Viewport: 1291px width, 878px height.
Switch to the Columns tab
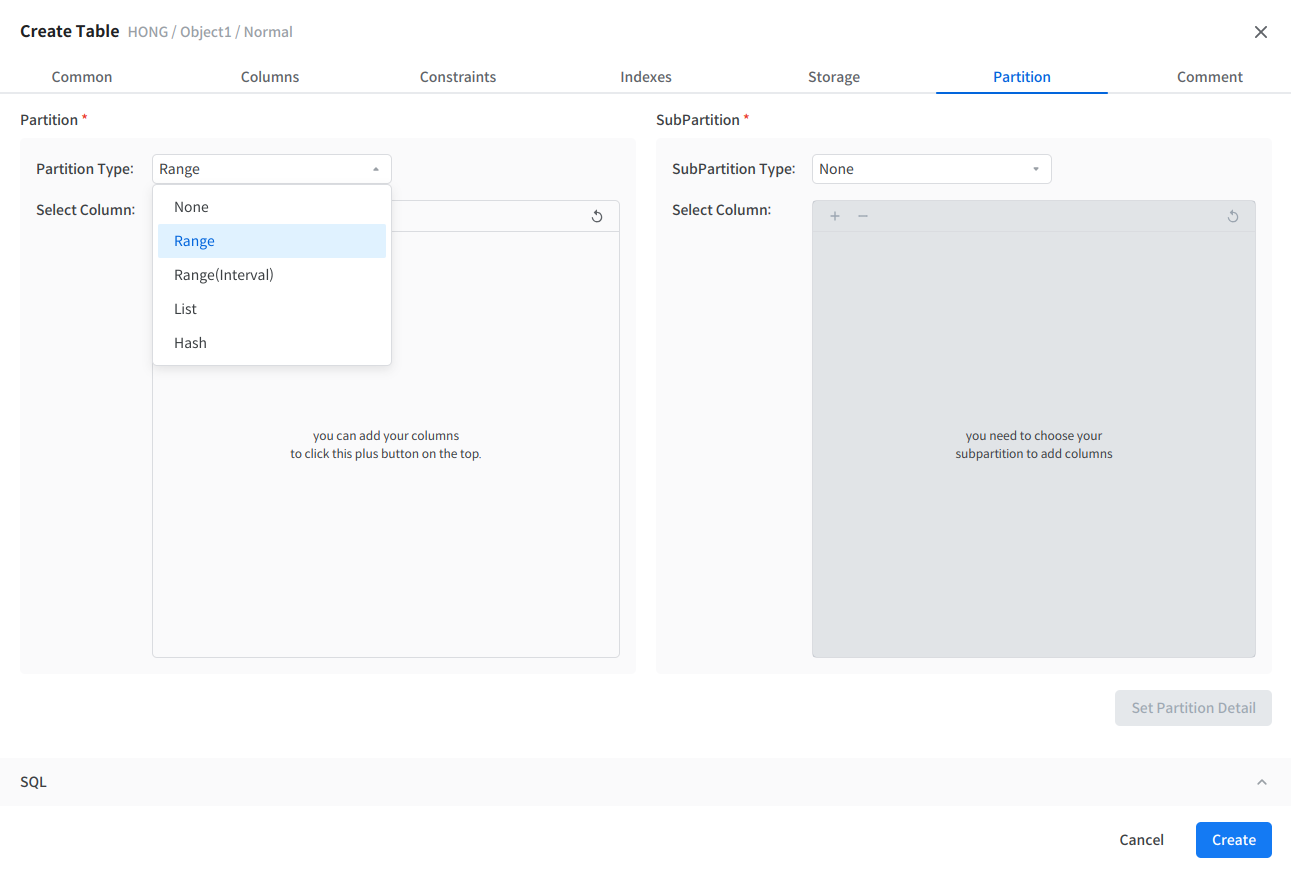pyautogui.click(x=270, y=77)
